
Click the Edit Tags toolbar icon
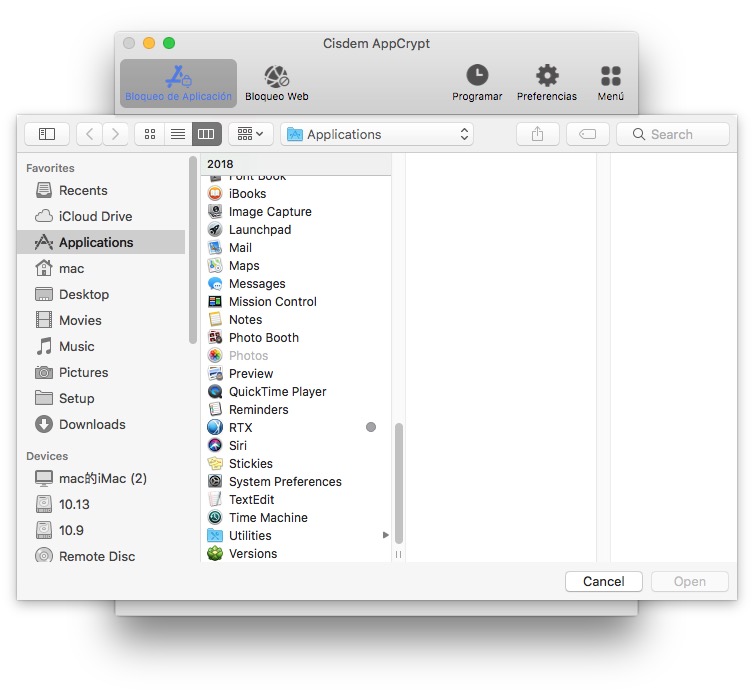click(x=588, y=134)
